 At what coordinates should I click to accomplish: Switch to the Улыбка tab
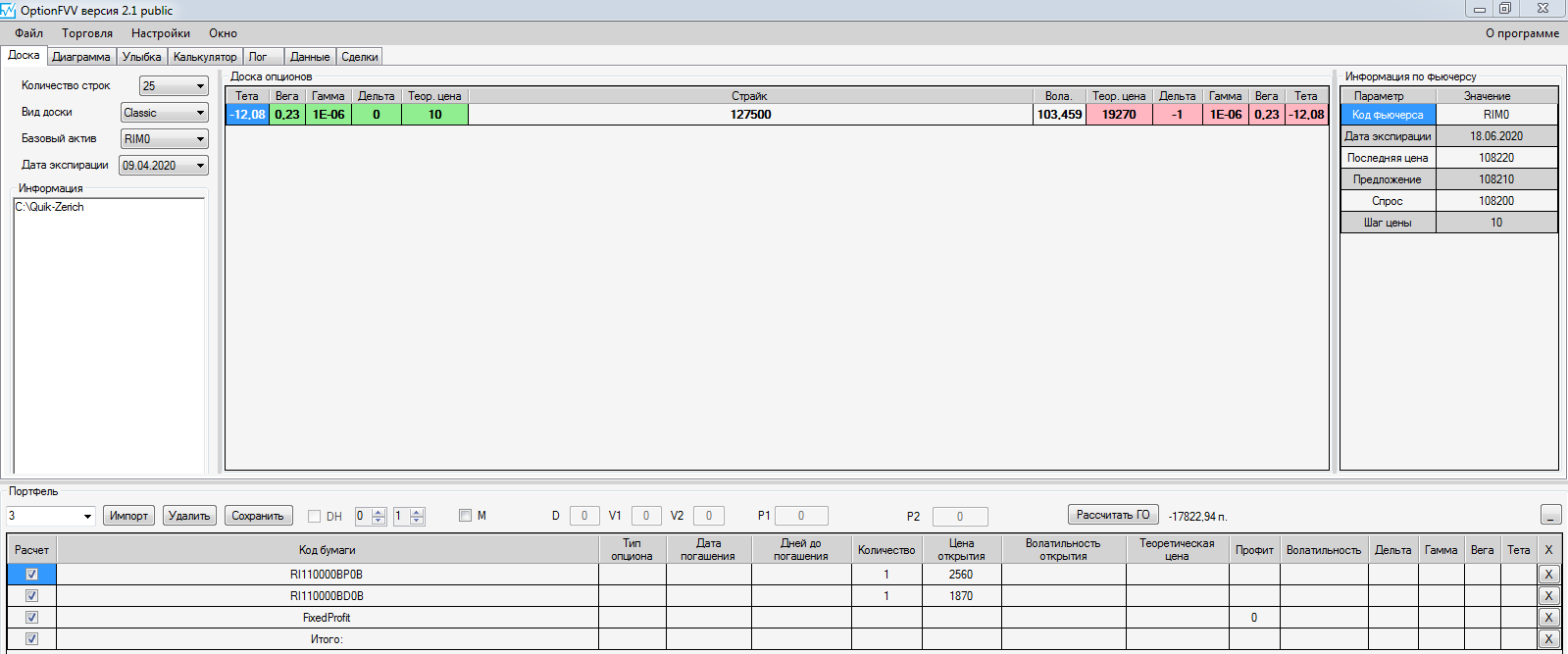click(142, 57)
